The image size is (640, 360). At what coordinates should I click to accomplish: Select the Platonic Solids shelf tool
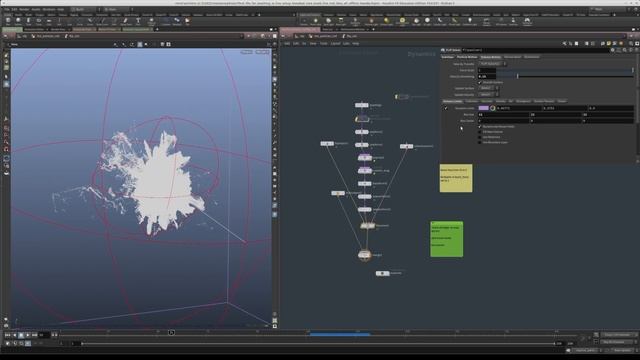pyautogui.click(x=151, y=21)
